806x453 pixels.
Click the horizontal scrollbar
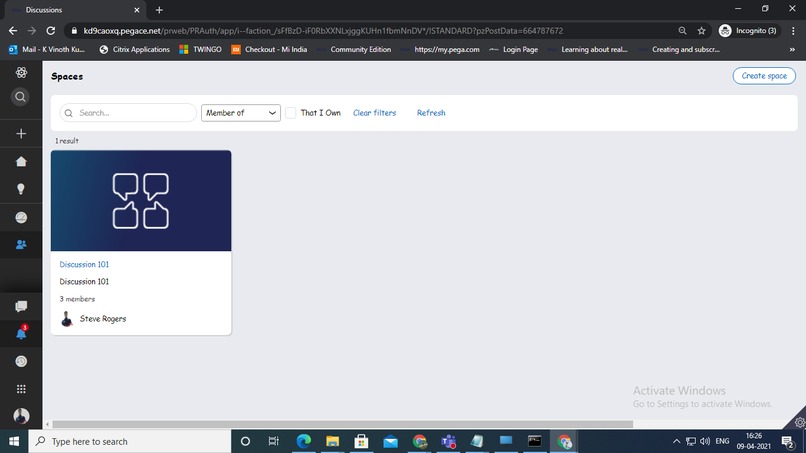tap(342, 424)
